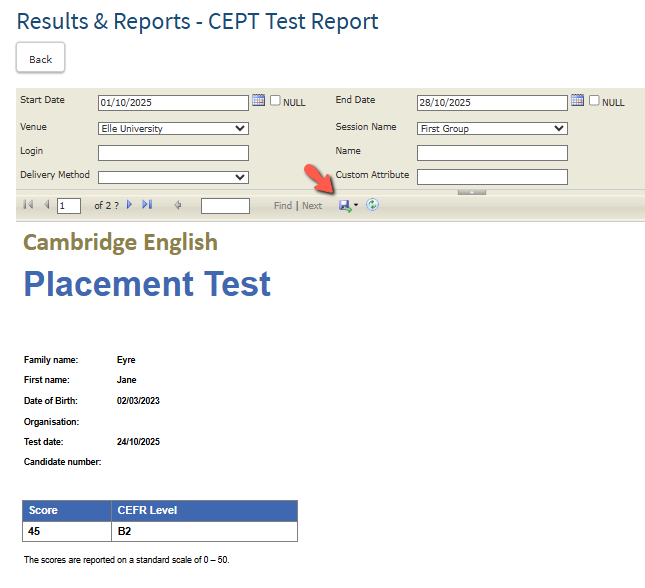Image resolution: width=645 pixels, height=588 pixels.
Task: Click the current page number box
Action: click(x=69, y=206)
